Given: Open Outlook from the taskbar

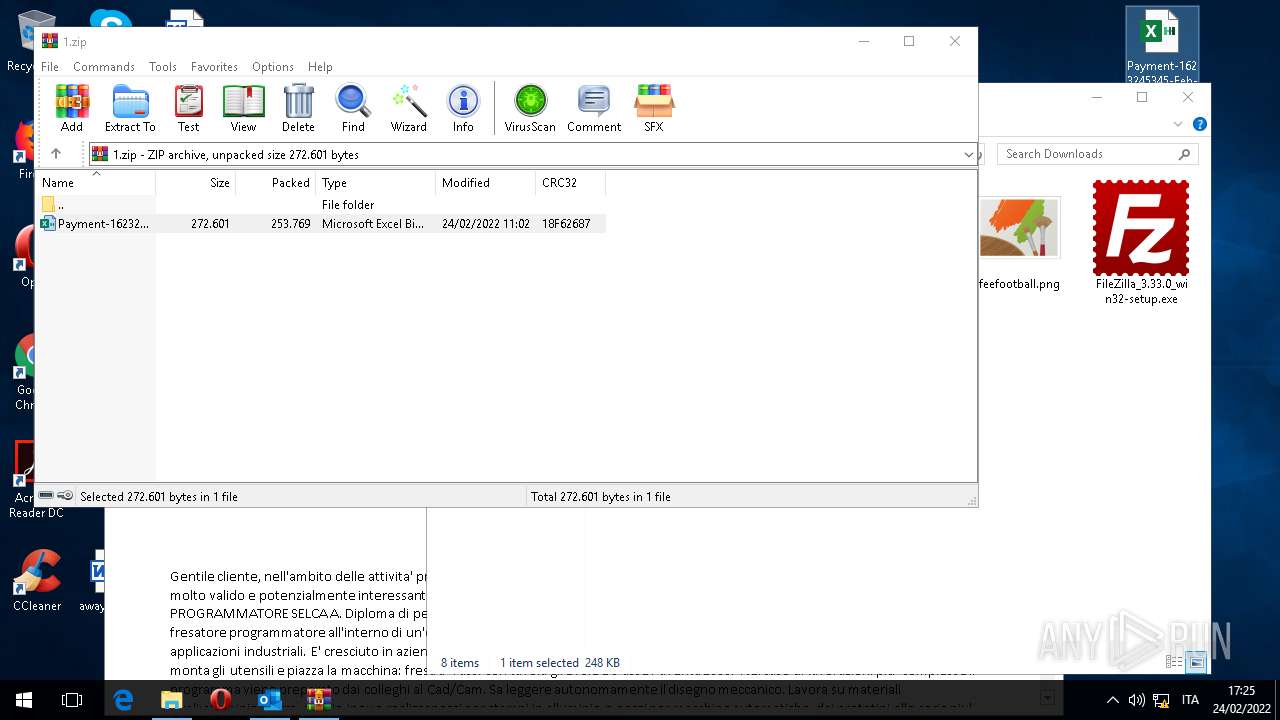Looking at the screenshot, I should click(270, 700).
